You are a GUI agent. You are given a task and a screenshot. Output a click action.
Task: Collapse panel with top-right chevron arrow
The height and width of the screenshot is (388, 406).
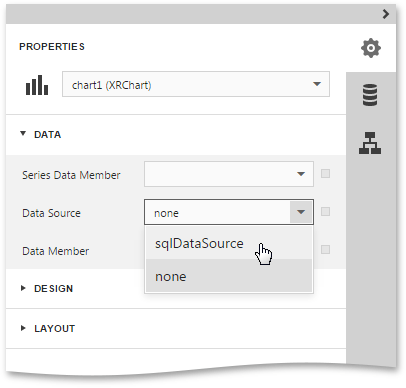[x=386, y=14]
